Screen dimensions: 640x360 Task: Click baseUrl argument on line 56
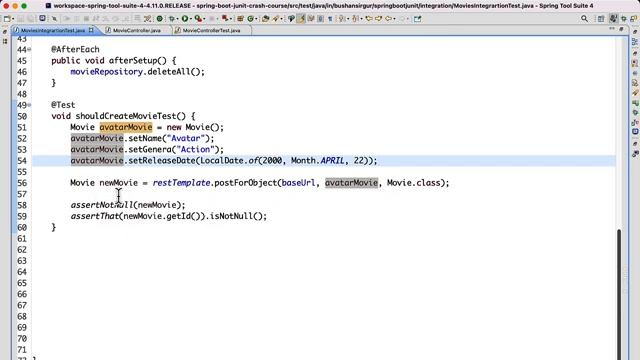[x=298, y=183]
